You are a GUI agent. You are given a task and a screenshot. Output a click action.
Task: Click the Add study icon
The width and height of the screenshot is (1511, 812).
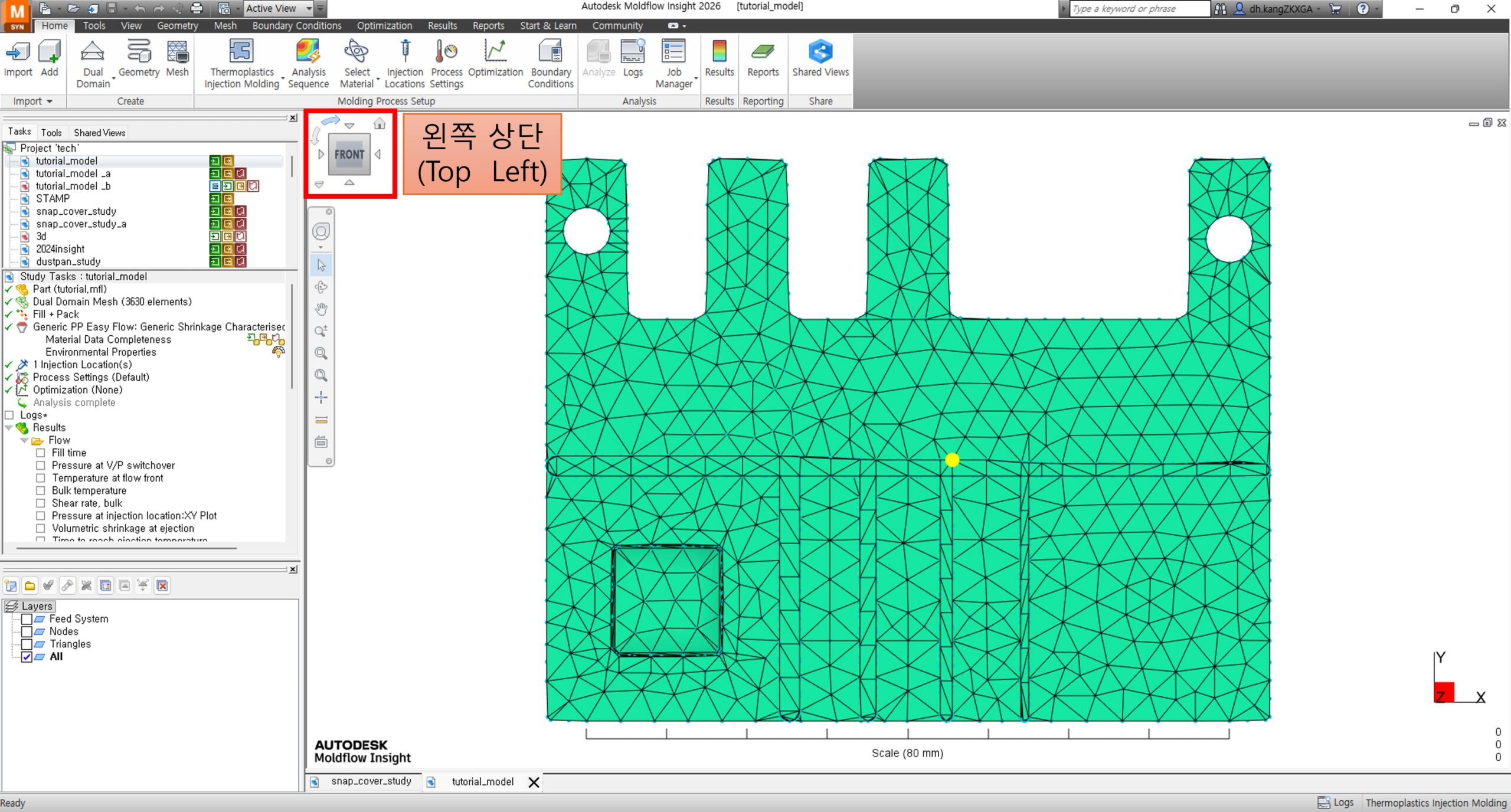click(x=50, y=52)
